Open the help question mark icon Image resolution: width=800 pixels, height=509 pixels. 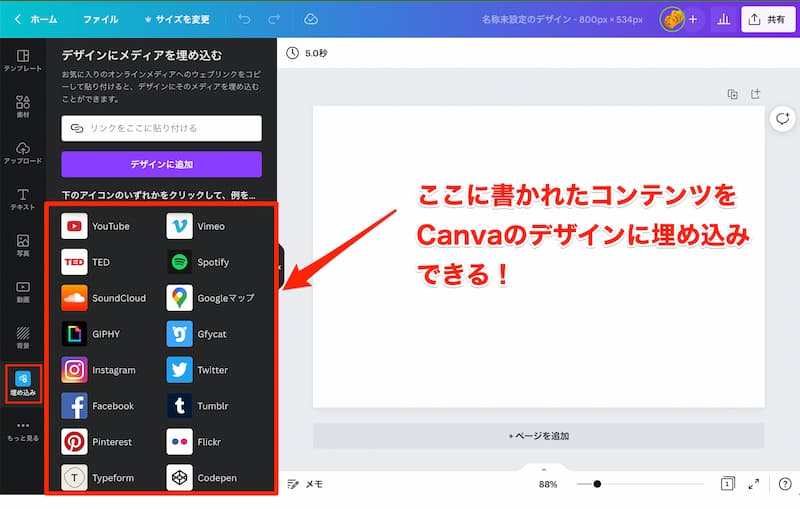[785, 484]
